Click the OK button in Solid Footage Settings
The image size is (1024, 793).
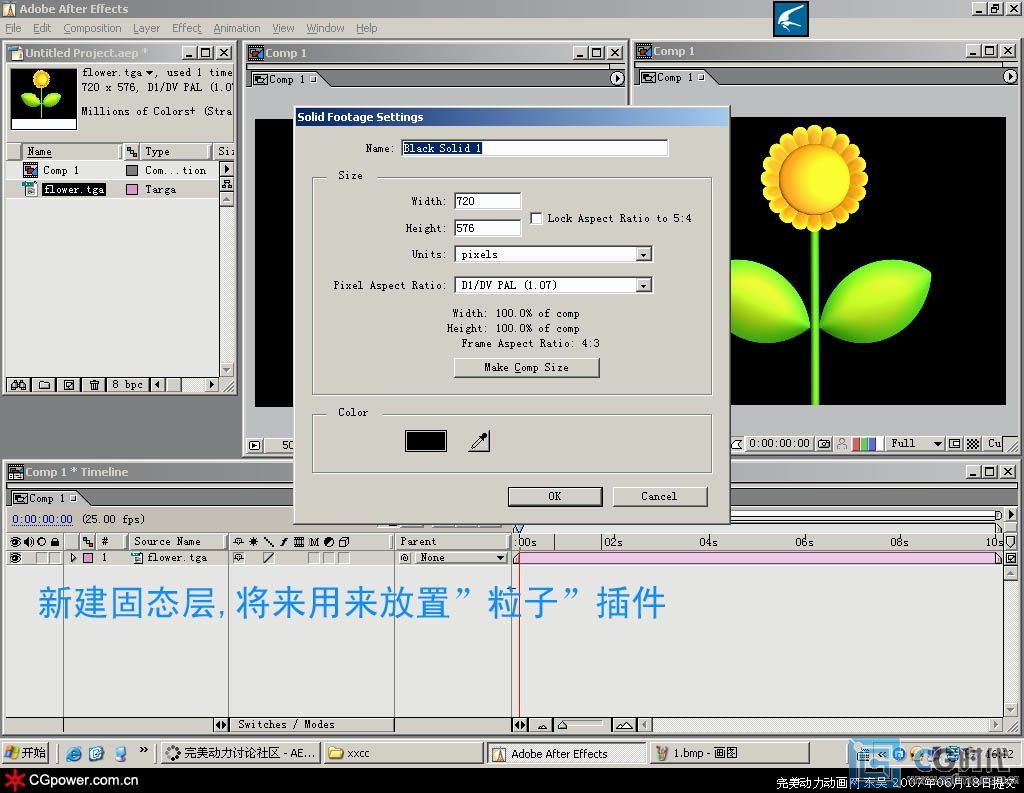(555, 496)
